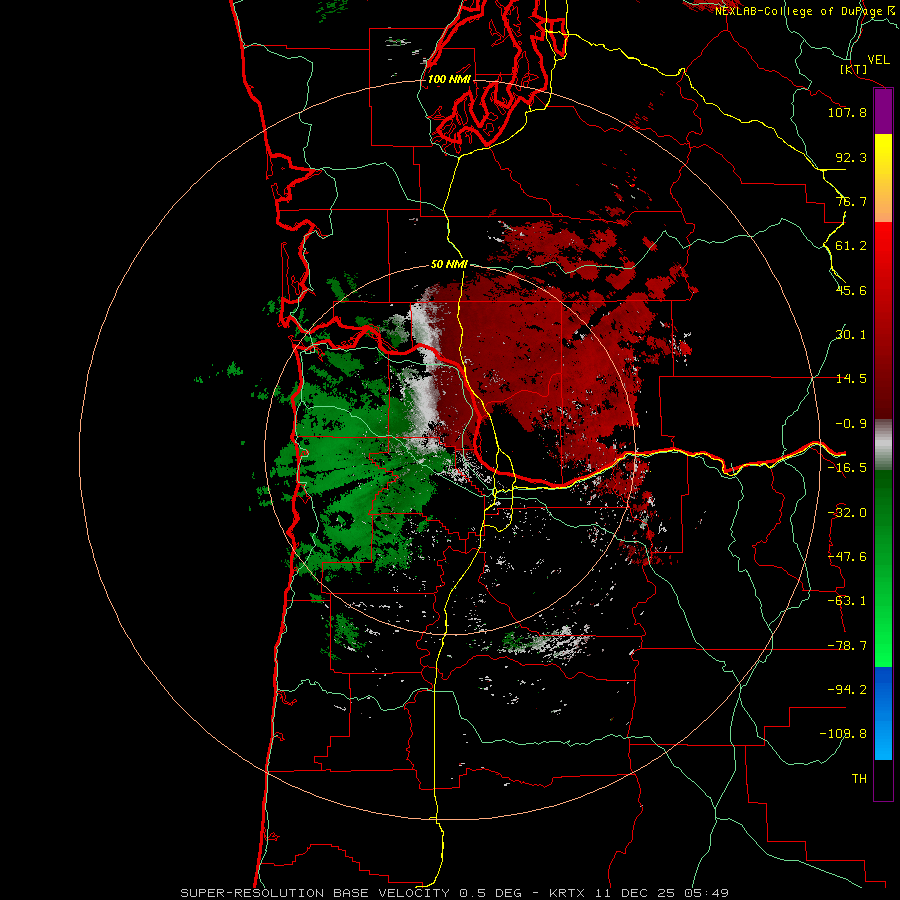Click the [KT] units label

pyautogui.click(x=854, y=69)
